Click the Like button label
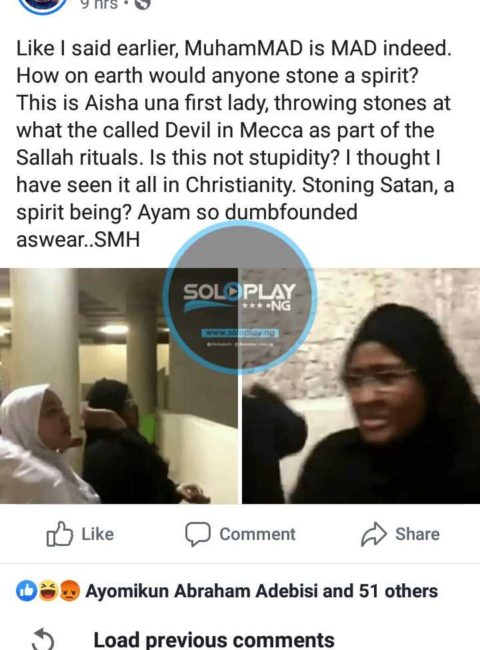This screenshot has width=480, height=650. 98,534
